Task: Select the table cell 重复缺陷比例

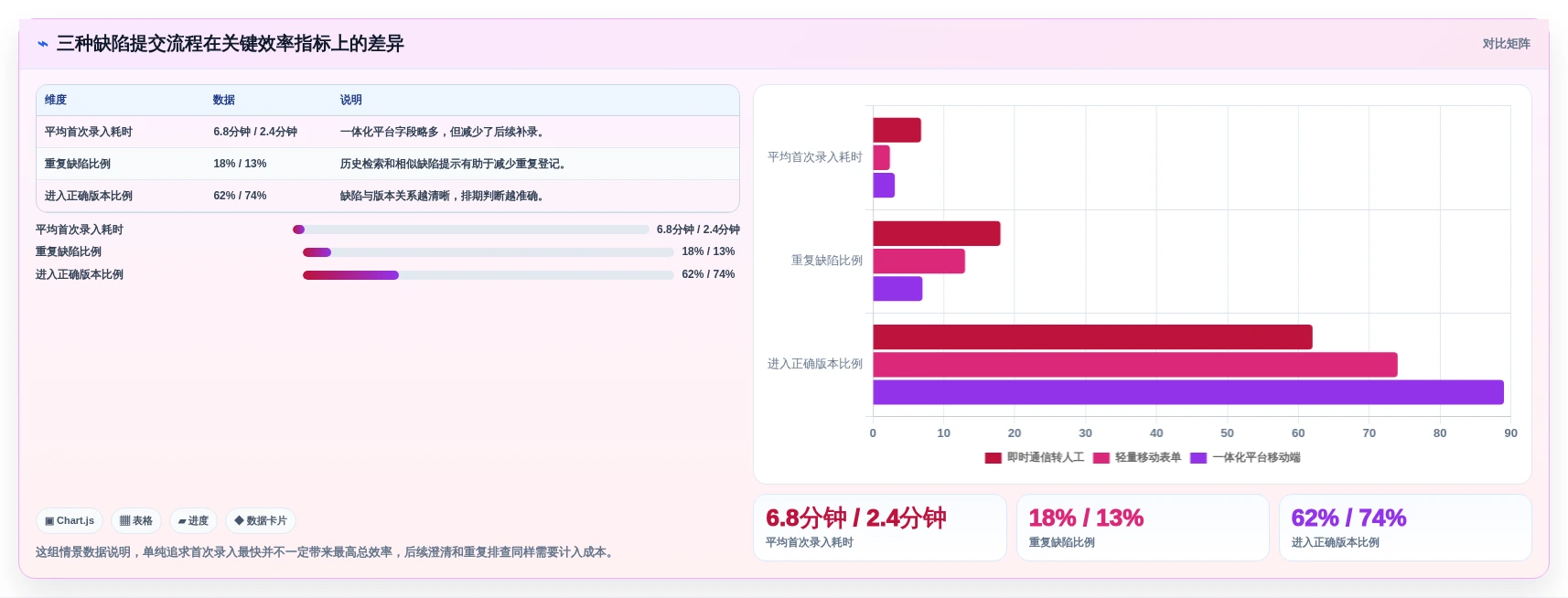Action: pyautogui.click(x=78, y=164)
